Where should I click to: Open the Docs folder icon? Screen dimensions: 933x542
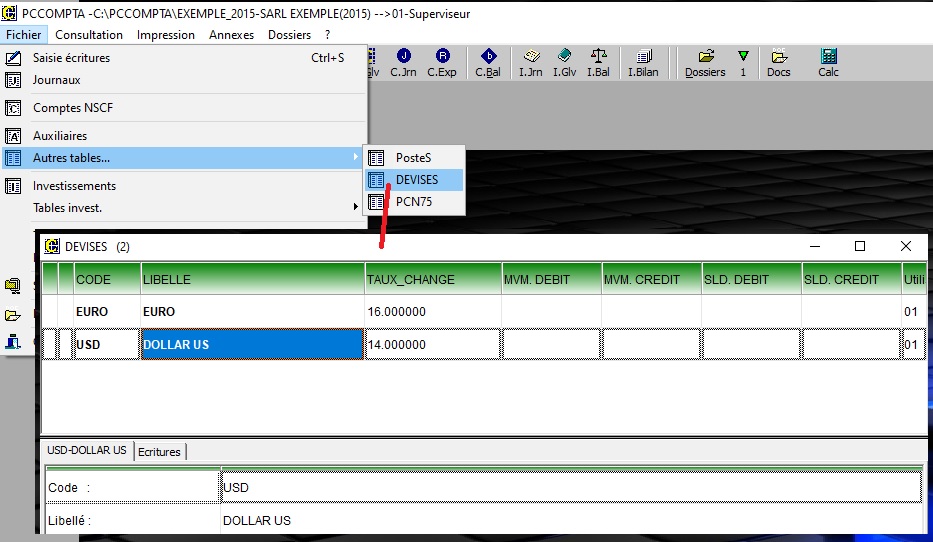[x=778, y=62]
